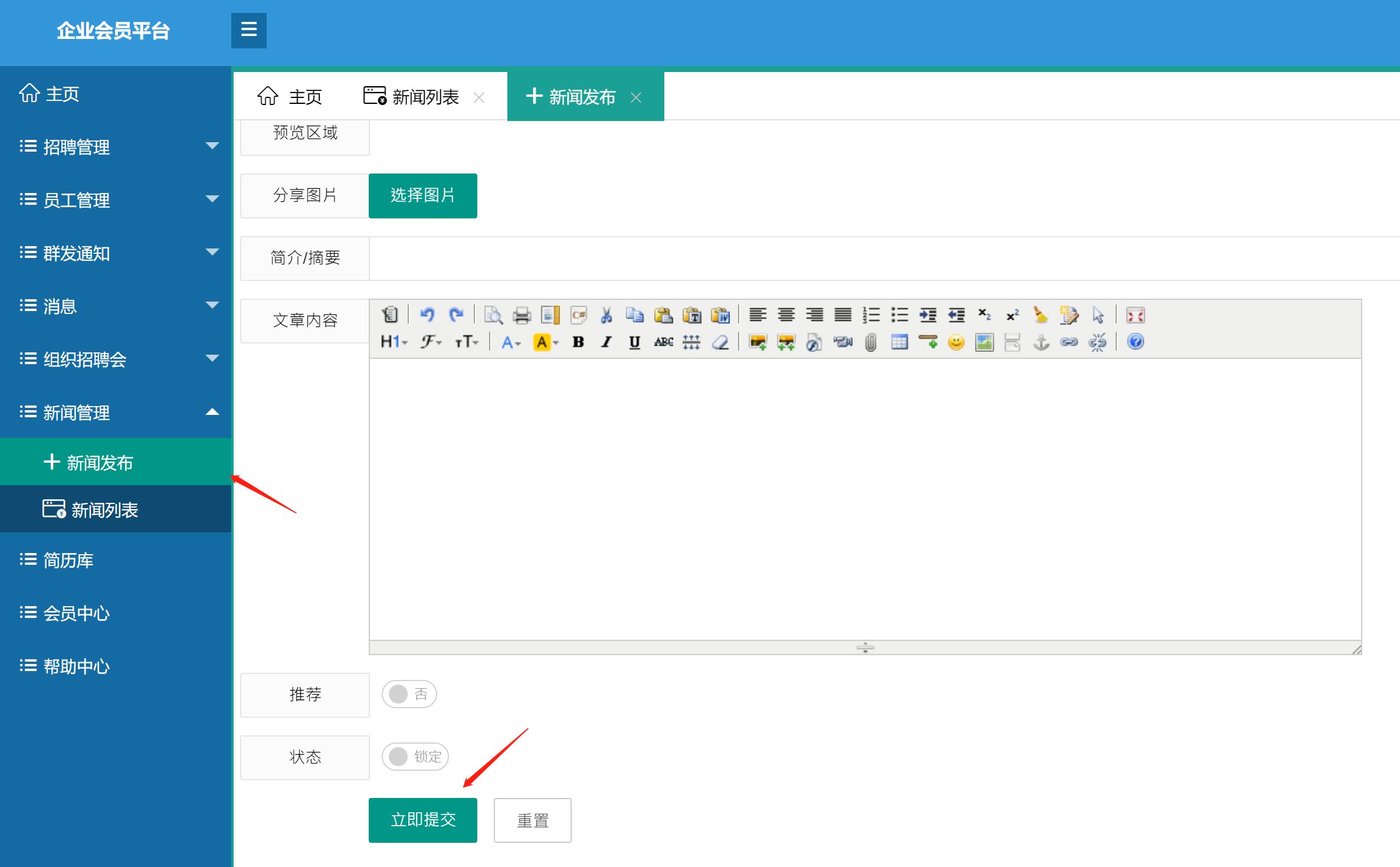This screenshot has width=1400, height=867.
Task: Click the undo icon in editor toolbar
Action: (427, 315)
